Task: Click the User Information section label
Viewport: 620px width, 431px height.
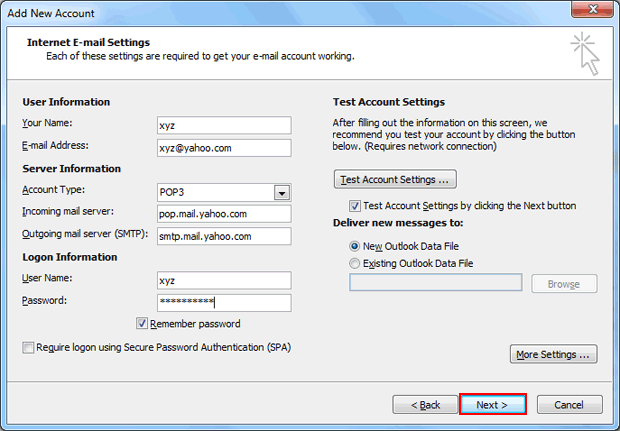Action: pyautogui.click(x=66, y=102)
